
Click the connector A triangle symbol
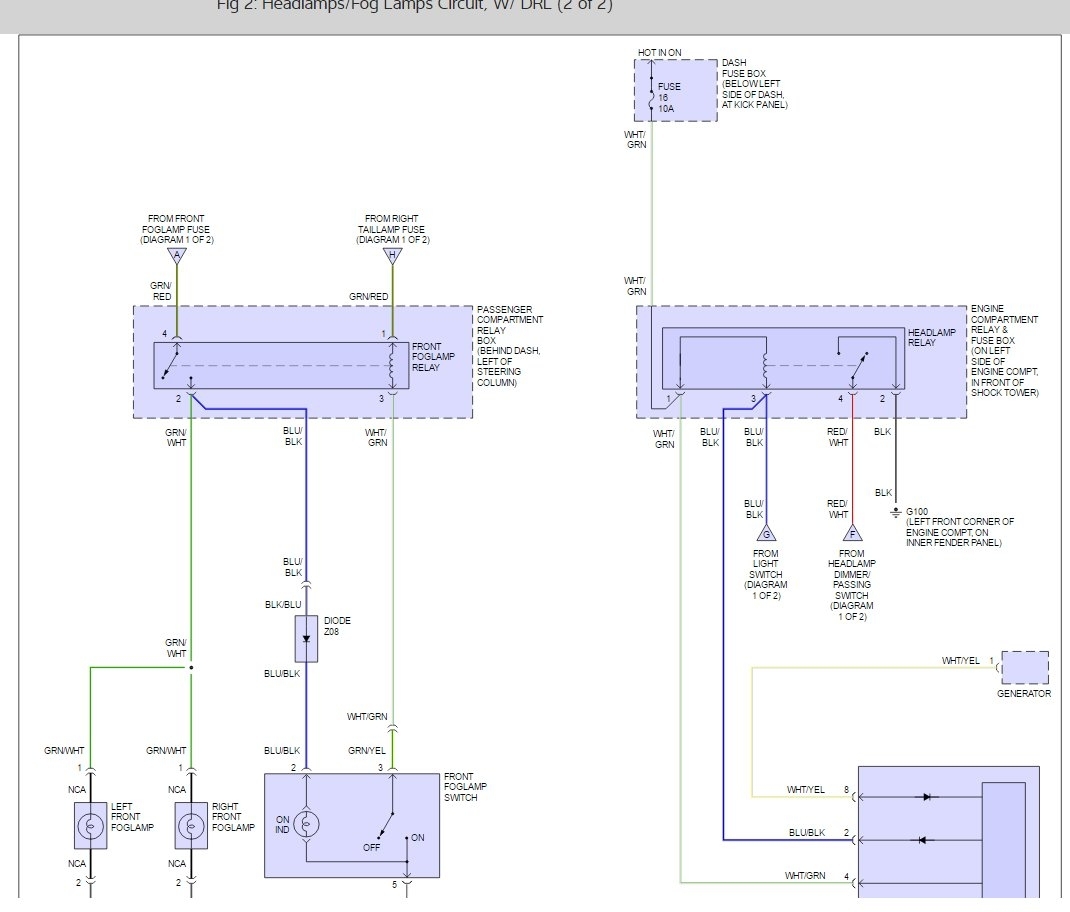177,257
